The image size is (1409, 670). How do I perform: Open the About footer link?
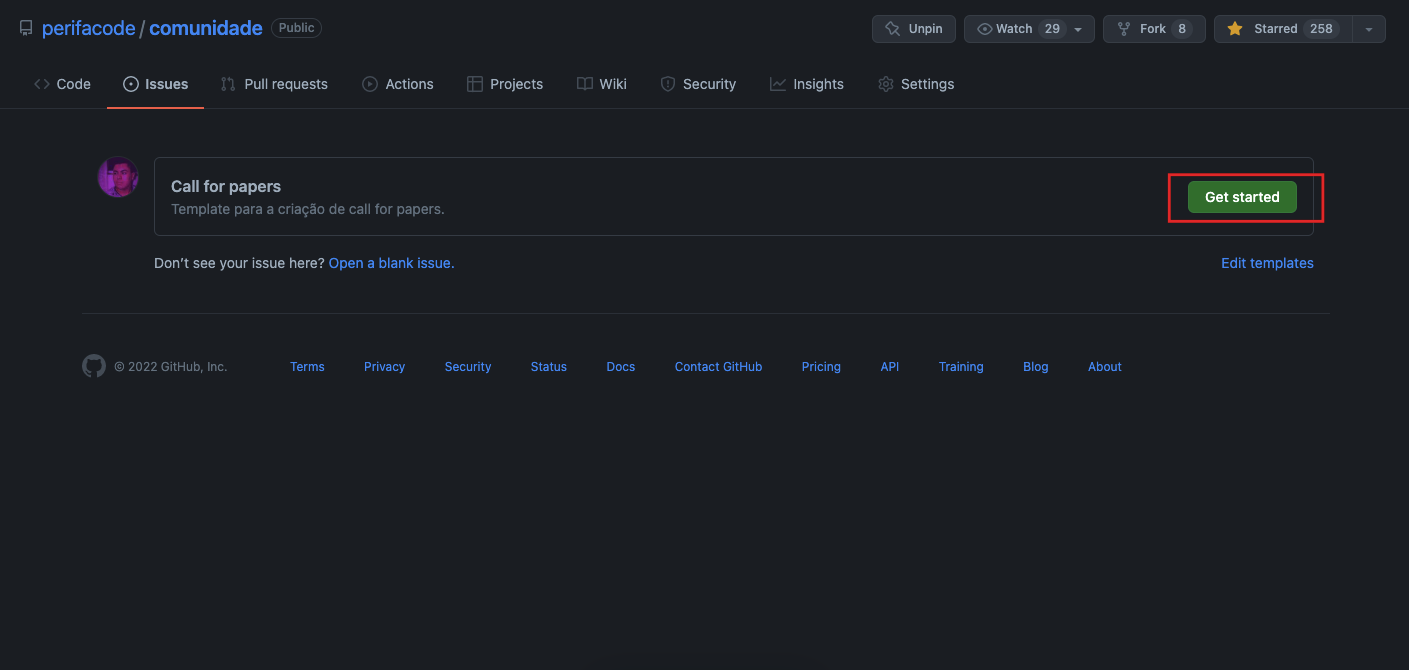coord(1105,367)
